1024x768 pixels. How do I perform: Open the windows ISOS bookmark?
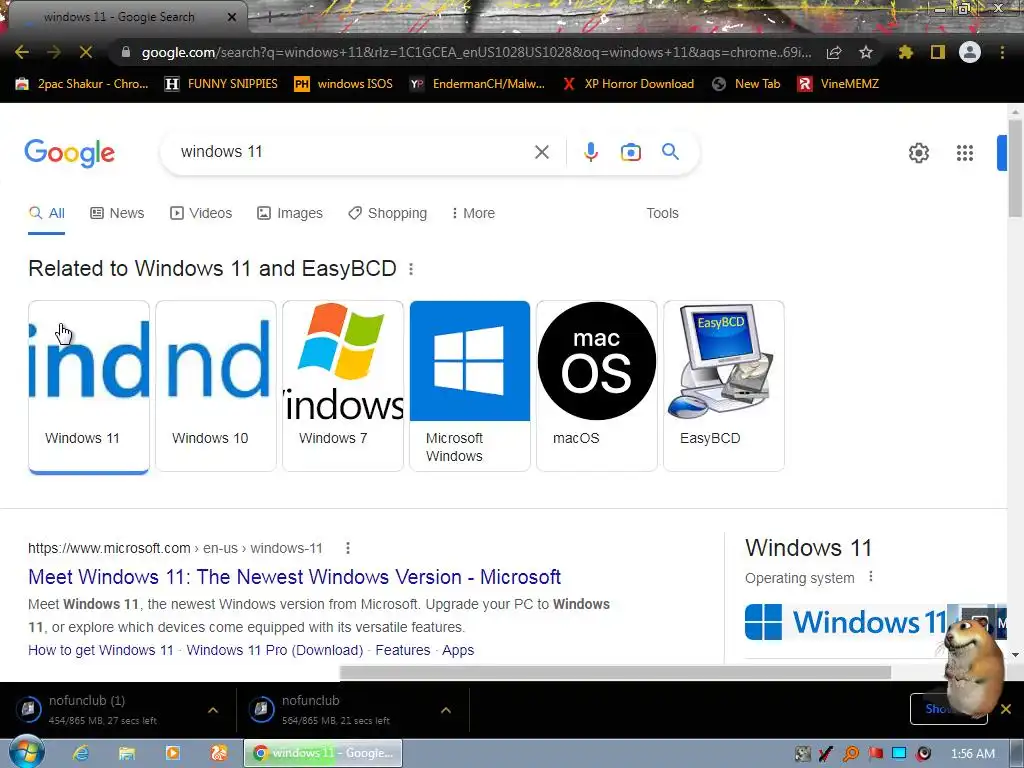(344, 84)
